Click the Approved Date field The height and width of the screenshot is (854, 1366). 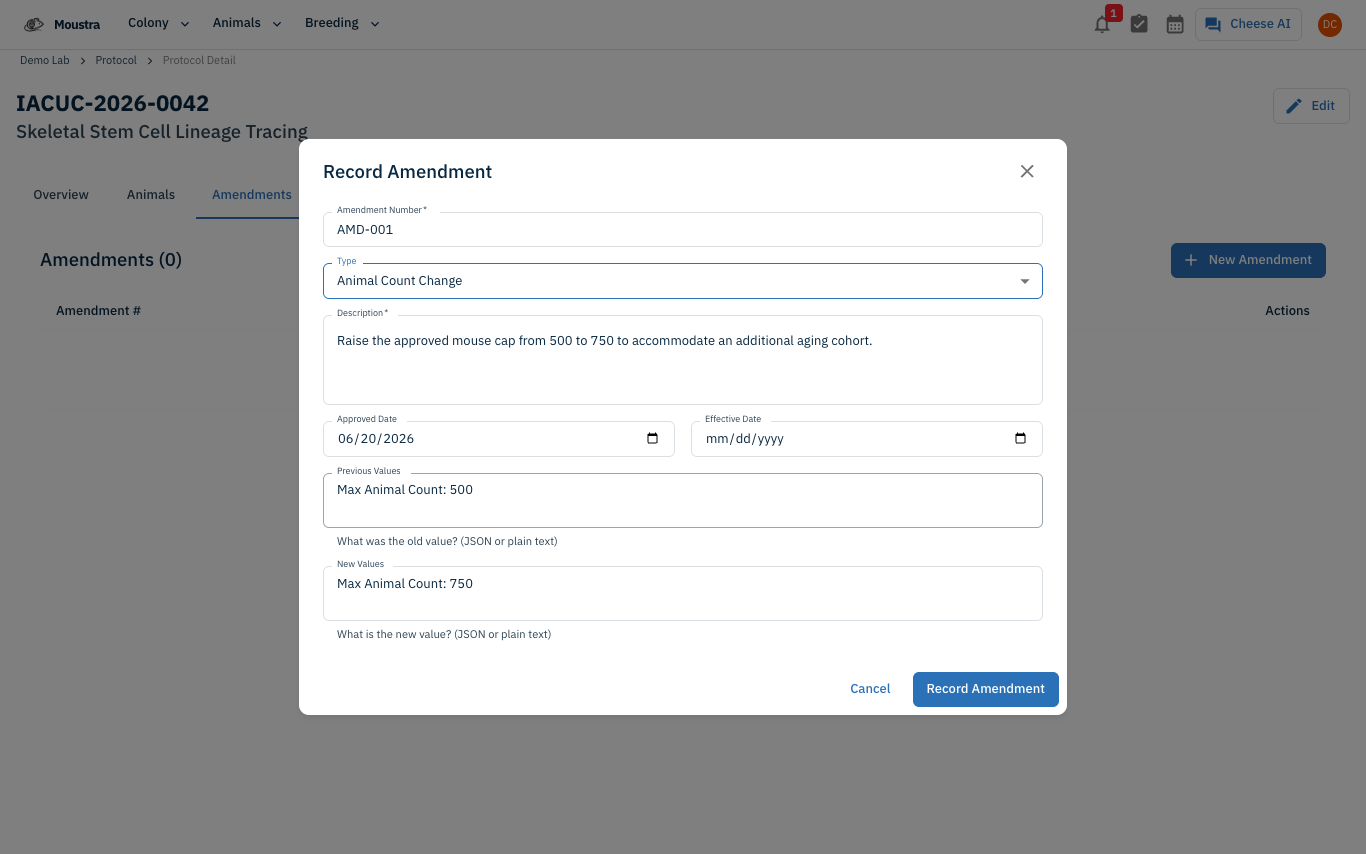[499, 439]
